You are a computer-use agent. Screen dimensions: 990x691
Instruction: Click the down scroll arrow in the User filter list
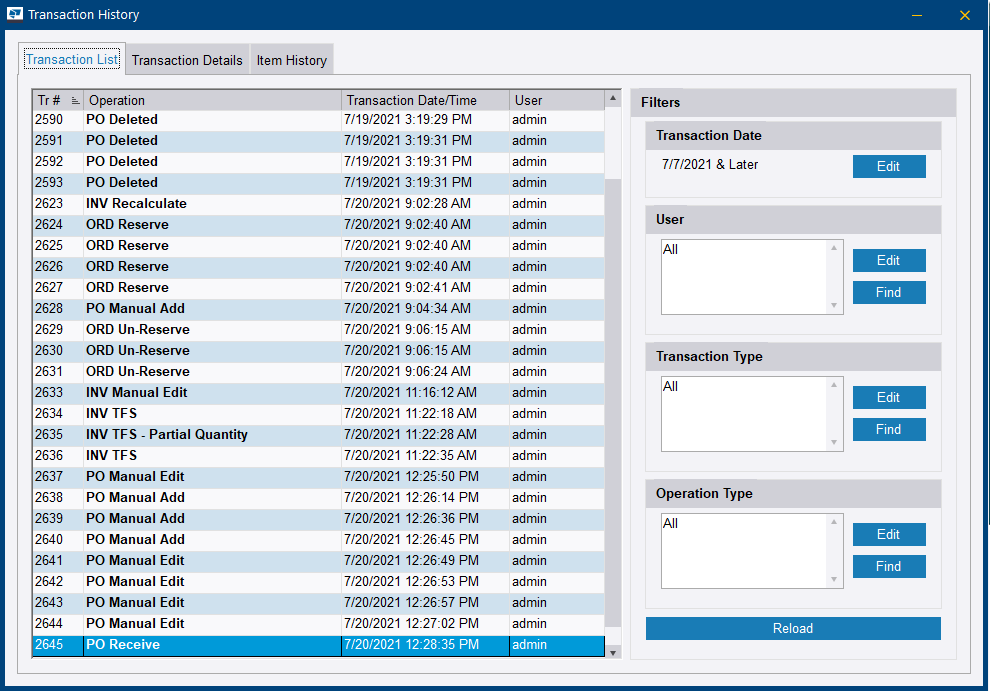(836, 307)
